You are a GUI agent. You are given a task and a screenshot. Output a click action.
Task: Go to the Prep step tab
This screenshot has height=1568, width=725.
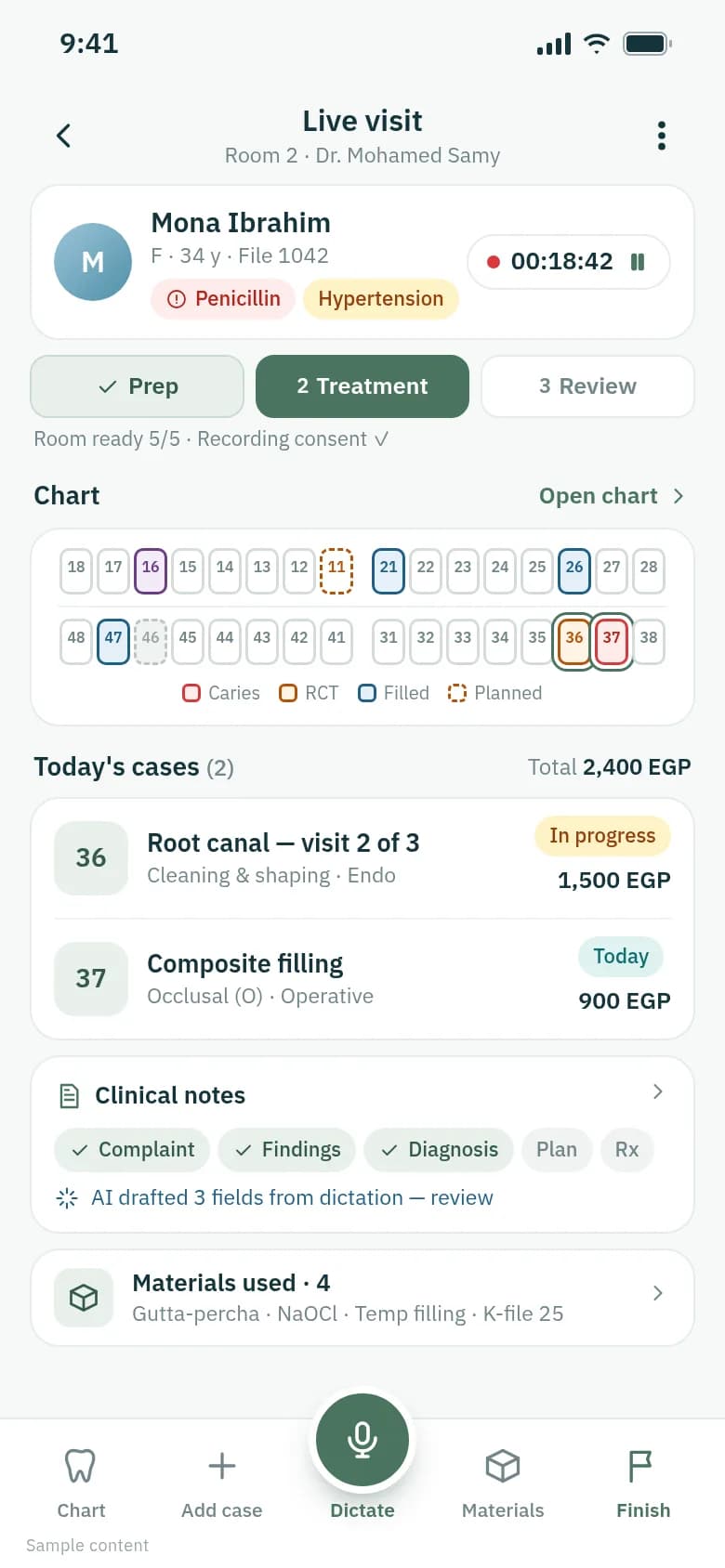click(x=138, y=386)
